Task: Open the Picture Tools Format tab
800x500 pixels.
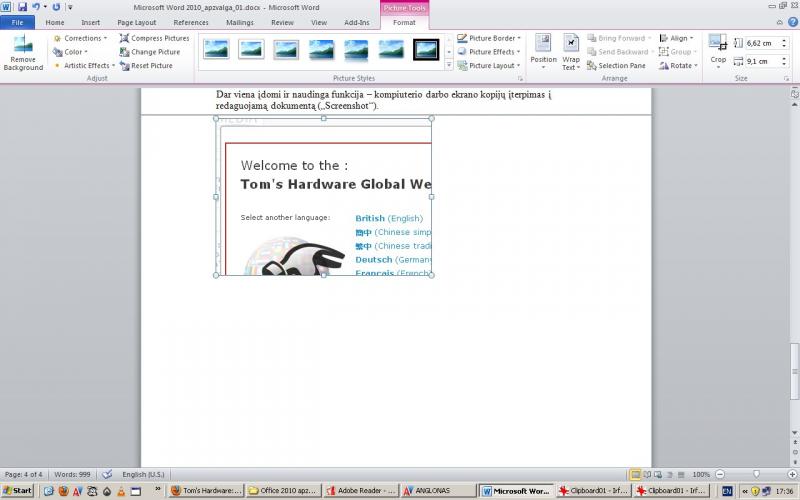Action: tap(405, 22)
